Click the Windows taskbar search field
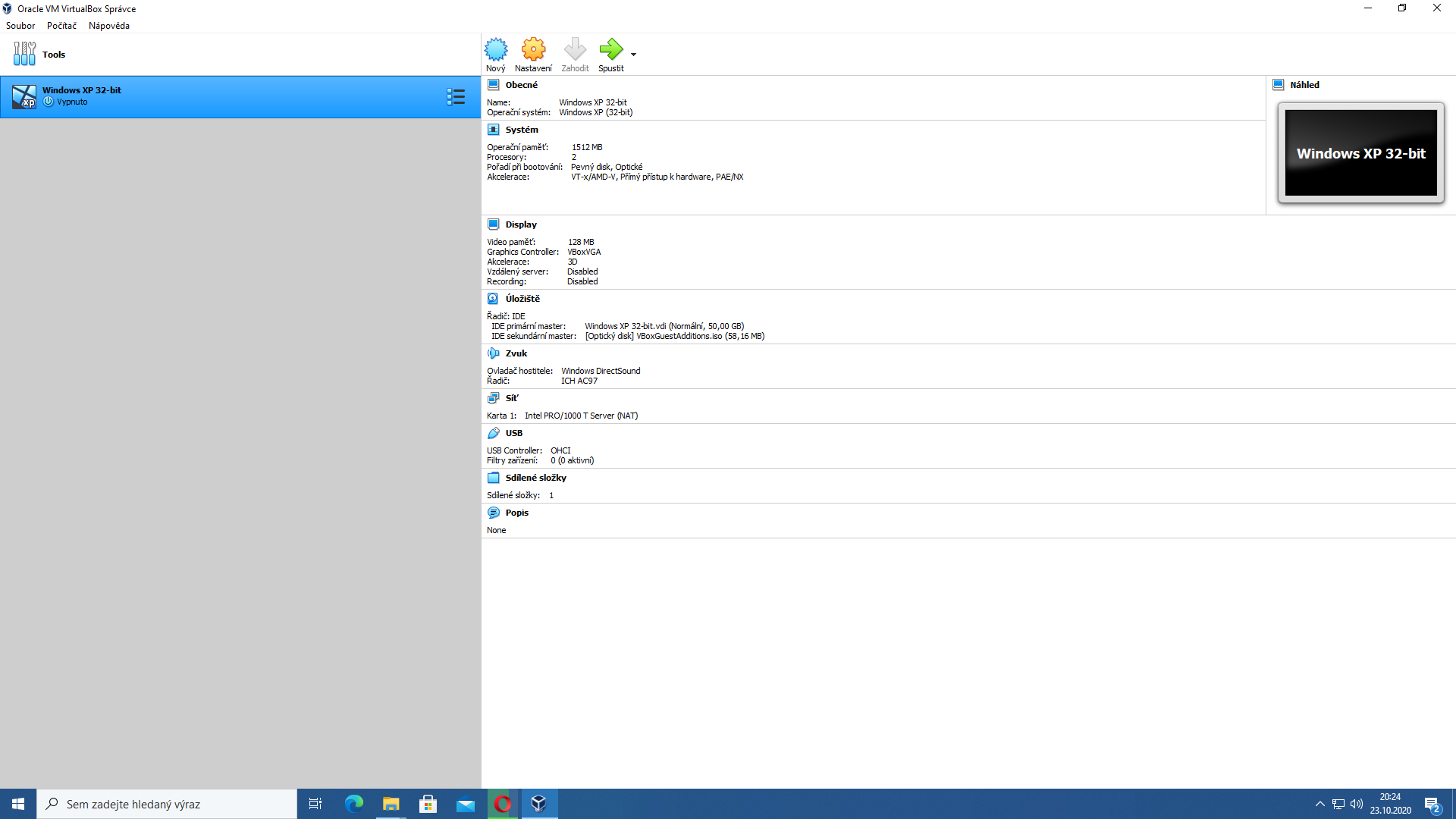The height and width of the screenshot is (819, 1456). (x=167, y=804)
